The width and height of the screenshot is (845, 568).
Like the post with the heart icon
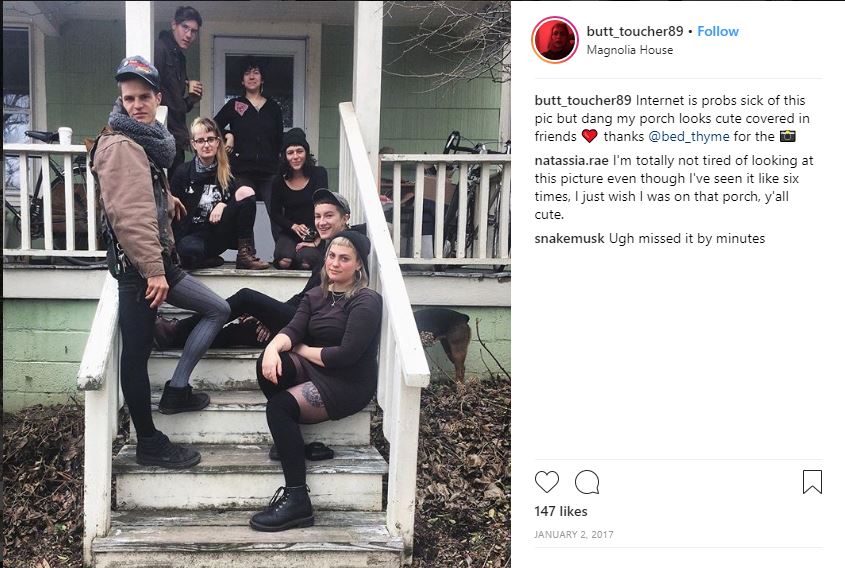coord(546,481)
